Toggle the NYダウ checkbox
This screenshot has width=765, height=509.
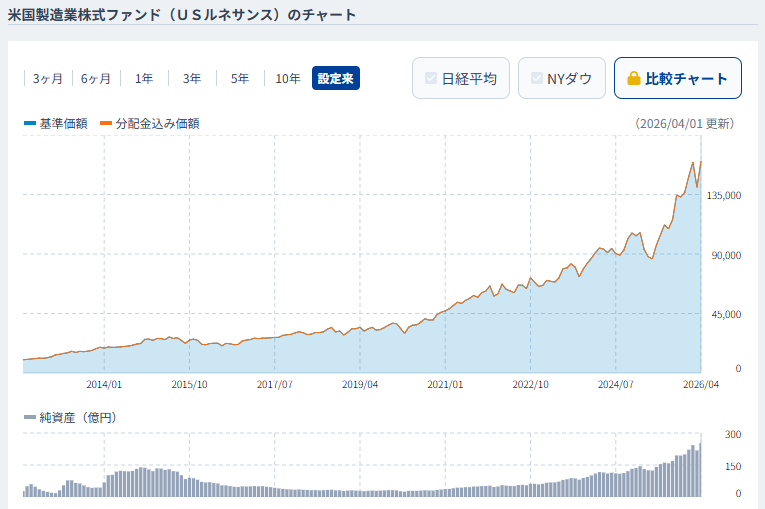pyautogui.click(x=537, y=78)
